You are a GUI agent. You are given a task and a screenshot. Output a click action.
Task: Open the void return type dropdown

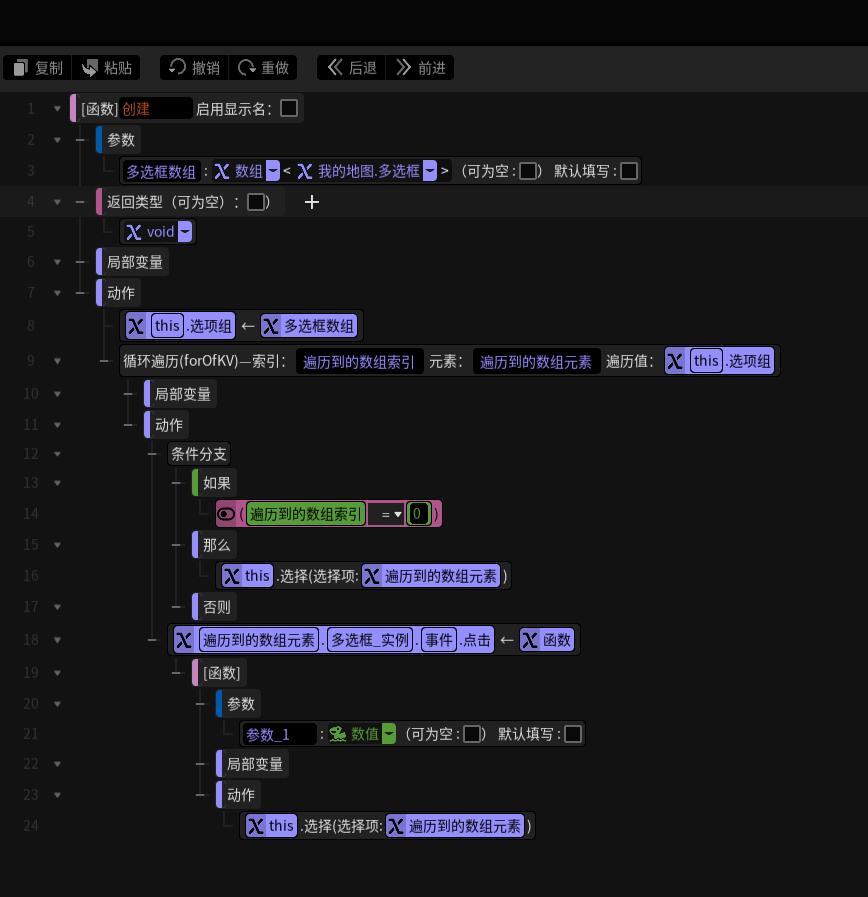pyautogui.click(x=185, y=232)
